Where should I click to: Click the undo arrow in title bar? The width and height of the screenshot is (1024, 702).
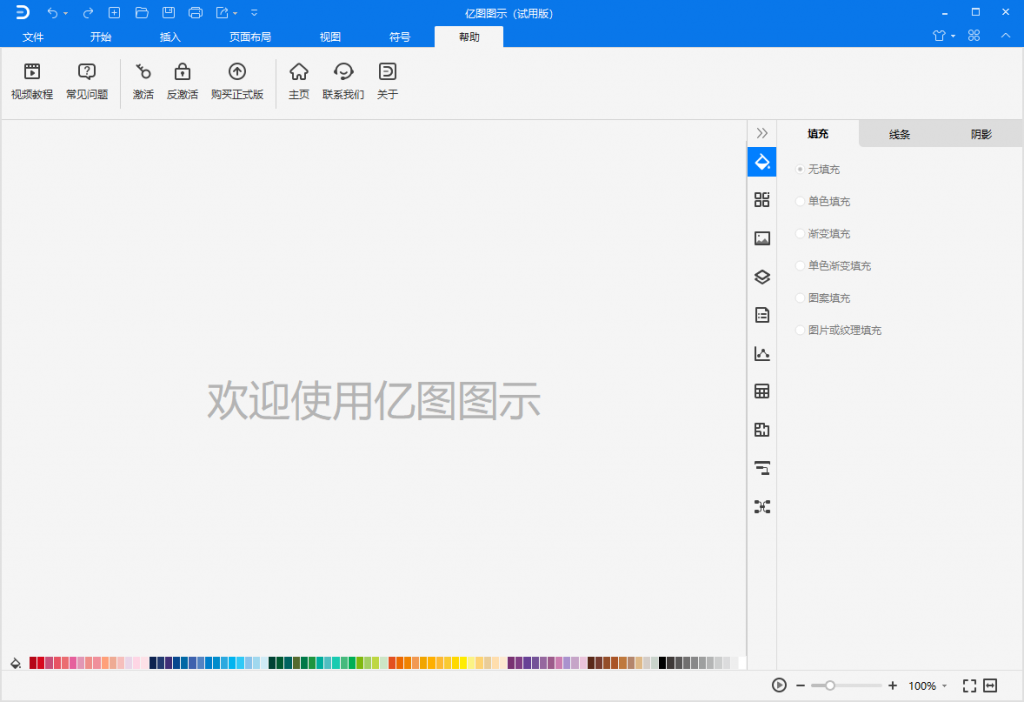coord(52,12)
